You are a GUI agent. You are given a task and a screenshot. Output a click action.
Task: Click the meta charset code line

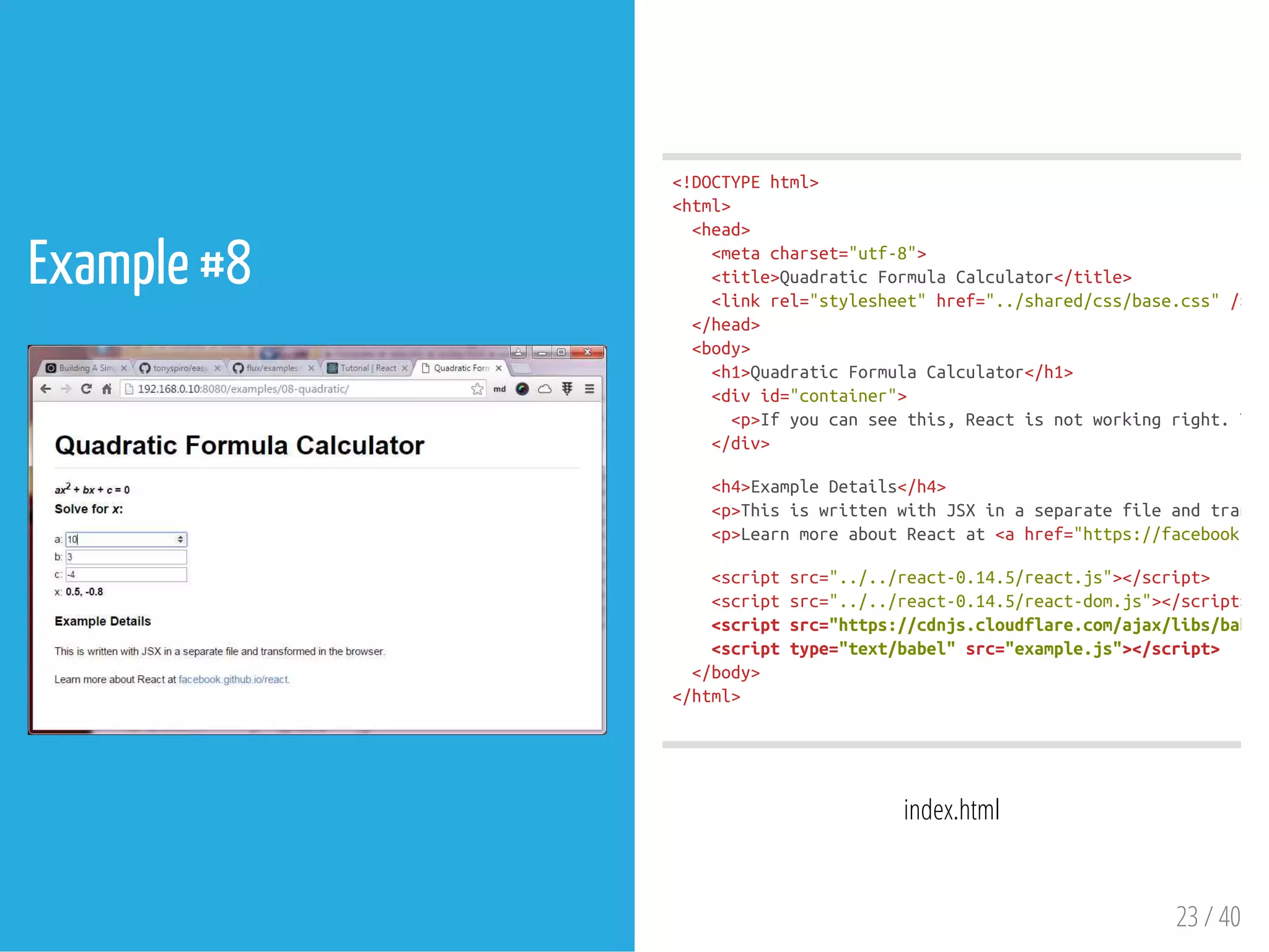[x=819, y=254]
